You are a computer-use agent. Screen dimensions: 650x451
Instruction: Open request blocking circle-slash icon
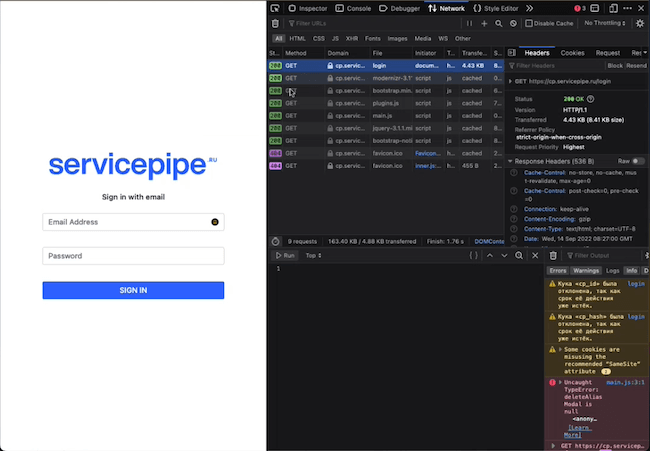coord(513,24)
